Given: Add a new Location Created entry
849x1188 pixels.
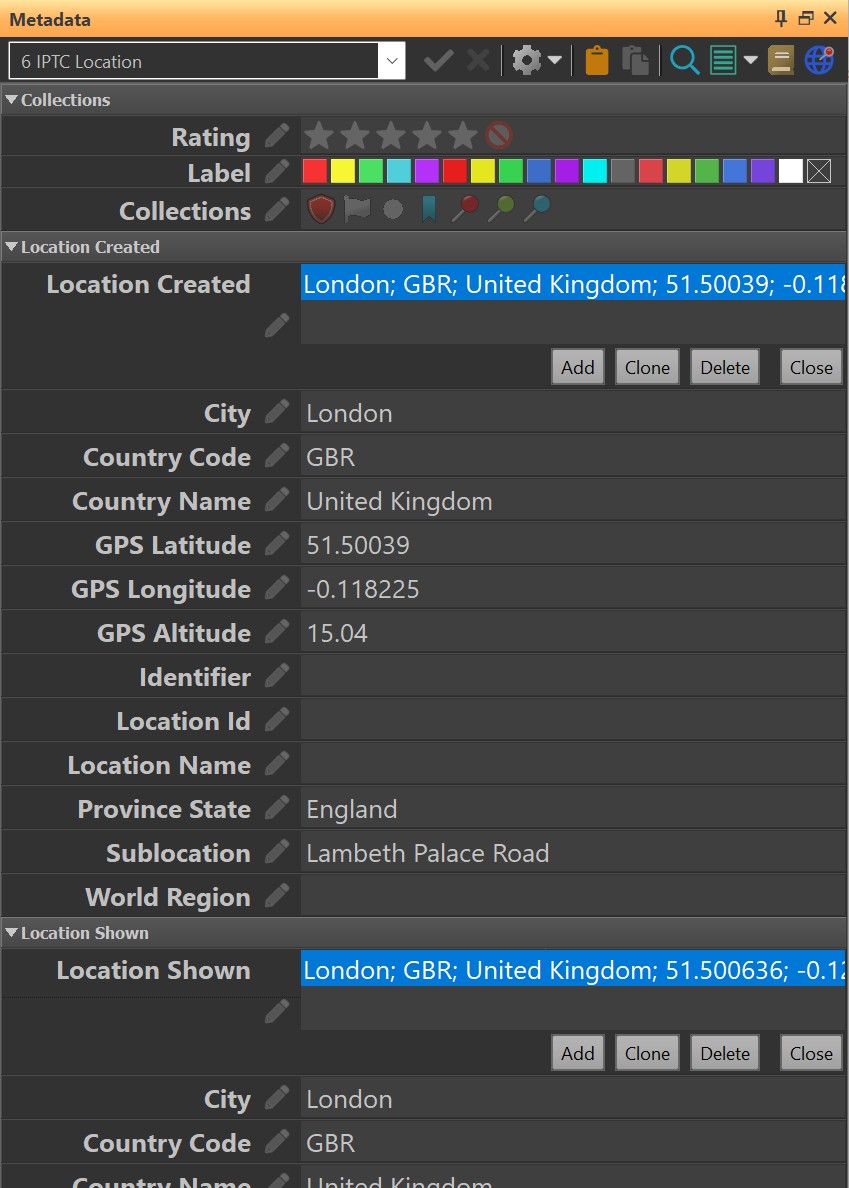Looking at the screenshot, I should coord(577,367).
